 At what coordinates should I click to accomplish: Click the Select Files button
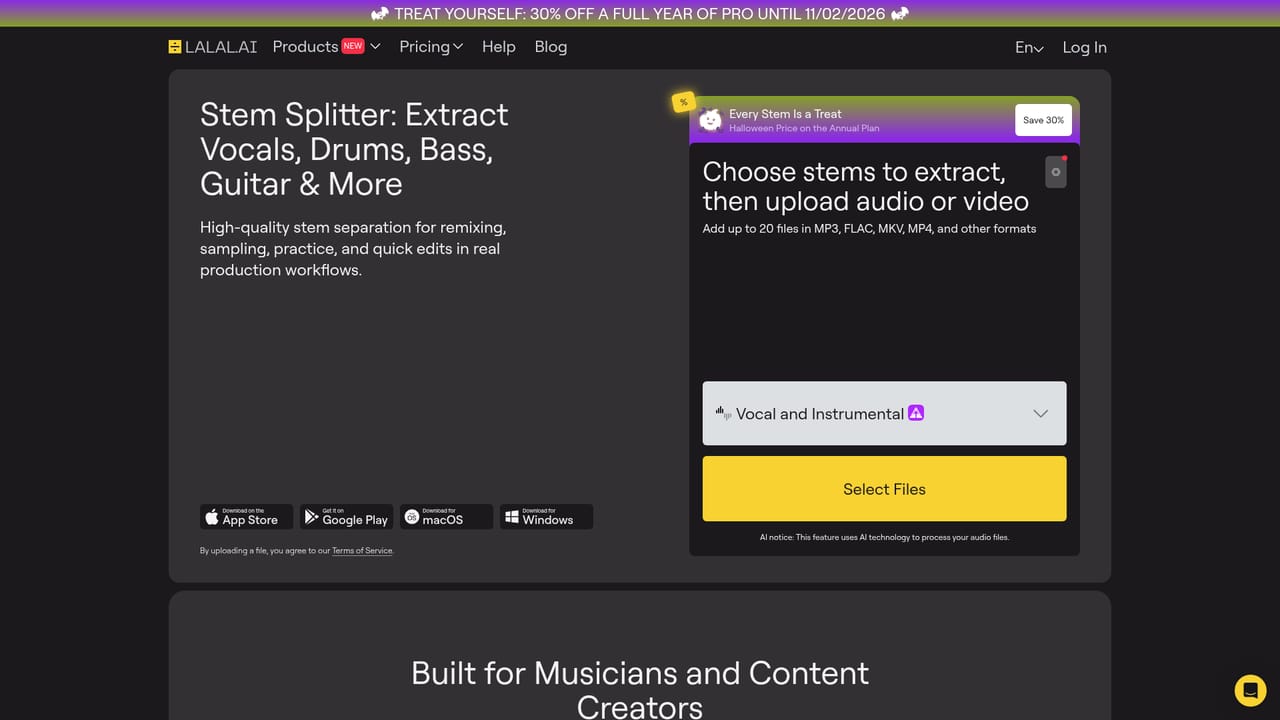tap(884, 489)
